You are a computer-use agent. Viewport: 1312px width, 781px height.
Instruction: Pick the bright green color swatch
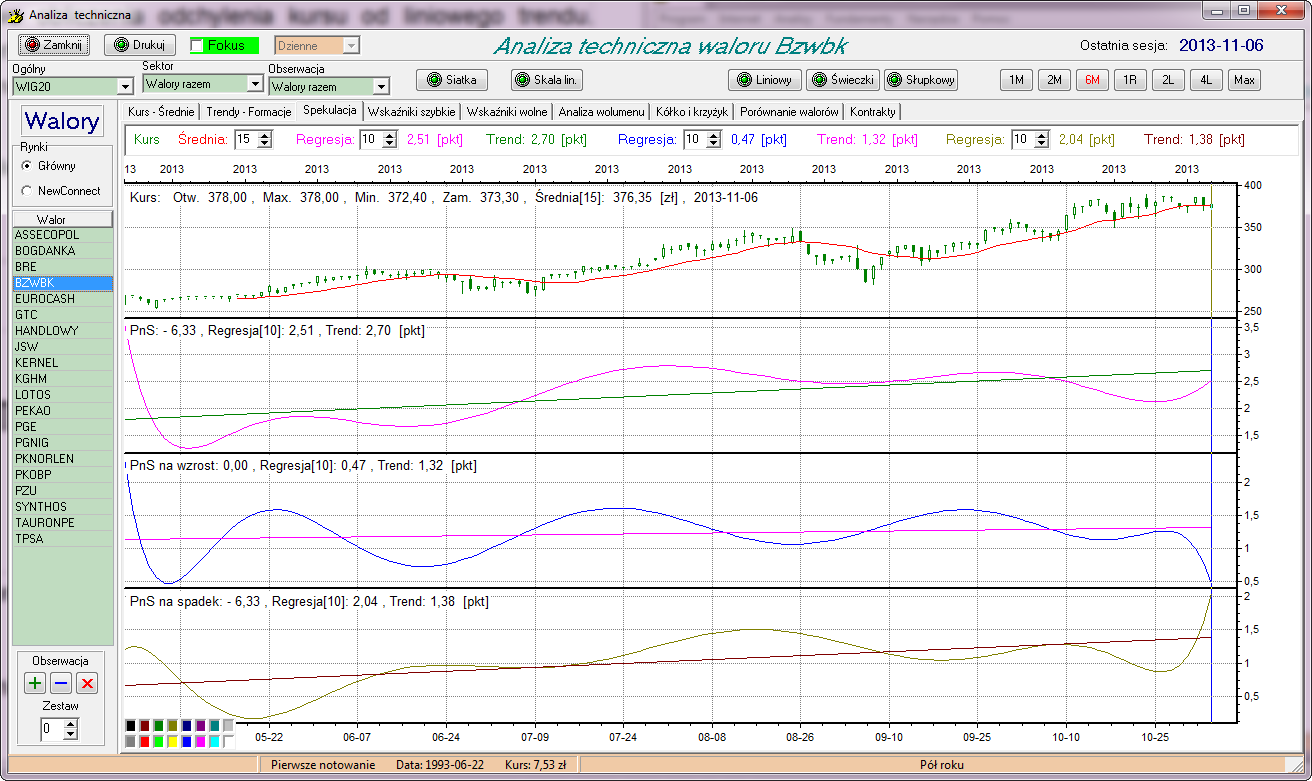tap(159, 742)
